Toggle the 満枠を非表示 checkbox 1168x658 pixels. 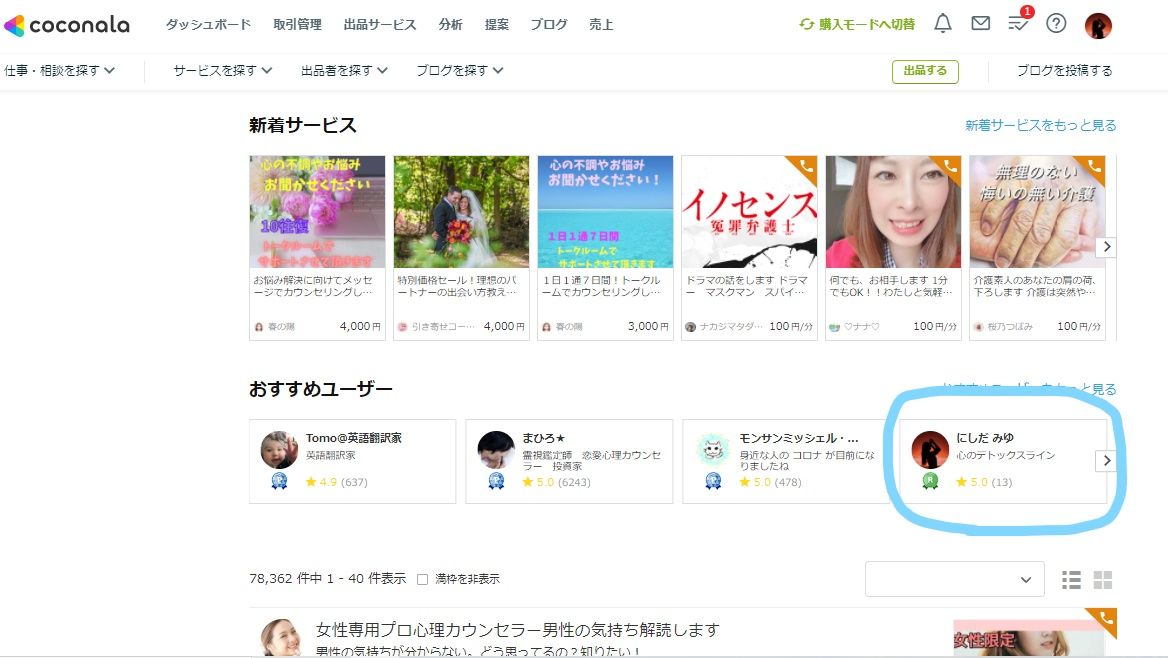click(422, 579)
